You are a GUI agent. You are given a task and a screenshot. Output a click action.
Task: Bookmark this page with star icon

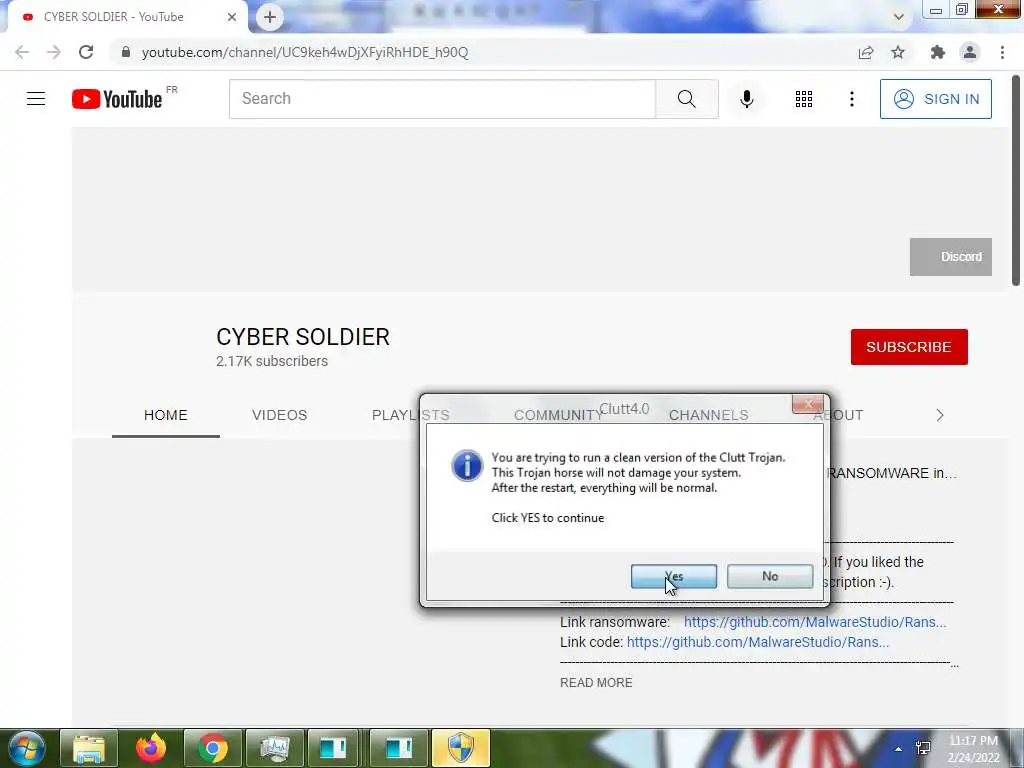[x=898, y=52]
